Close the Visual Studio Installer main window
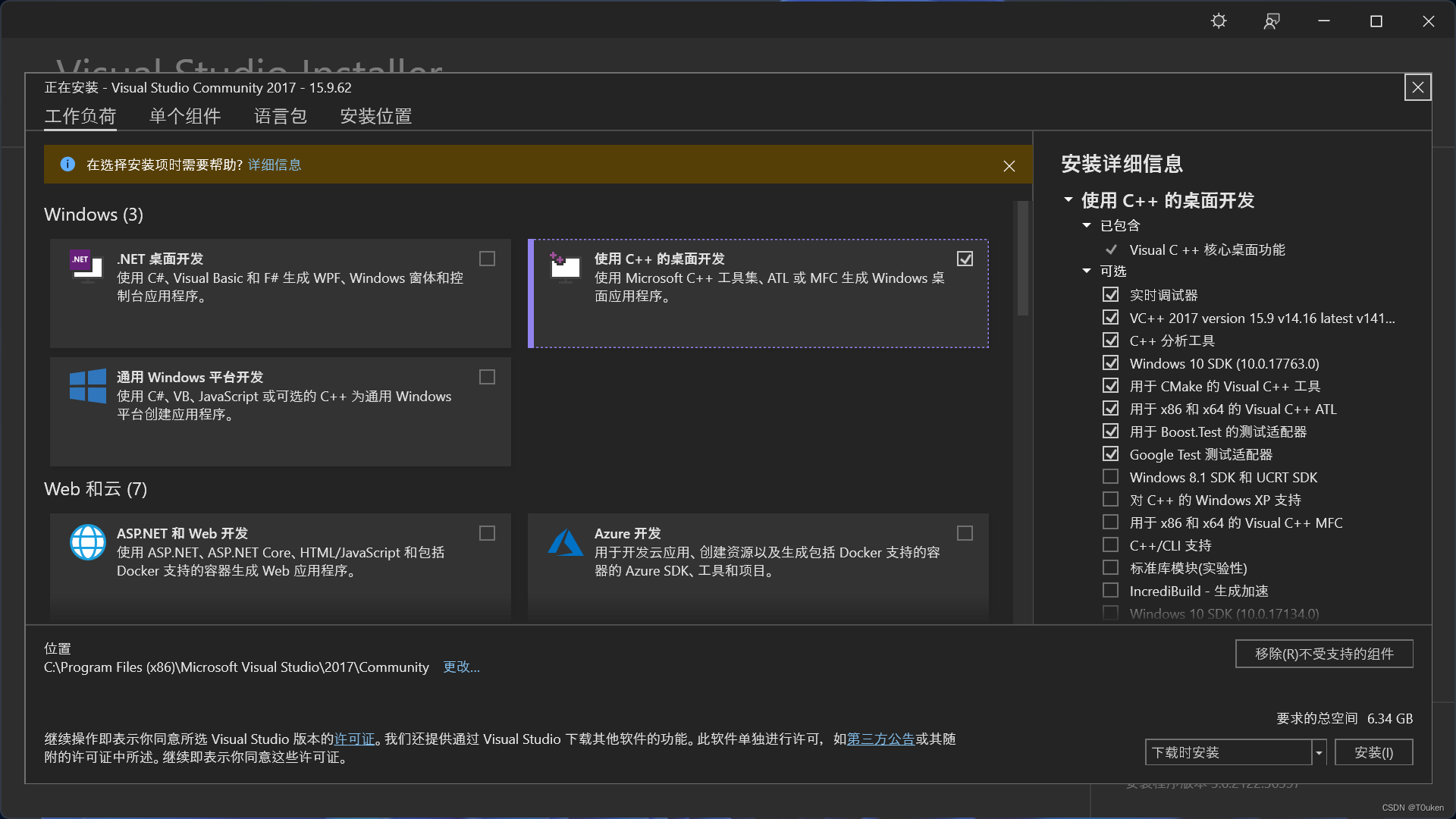This screenshot has width=1456, height=819. coord(1429,21)
